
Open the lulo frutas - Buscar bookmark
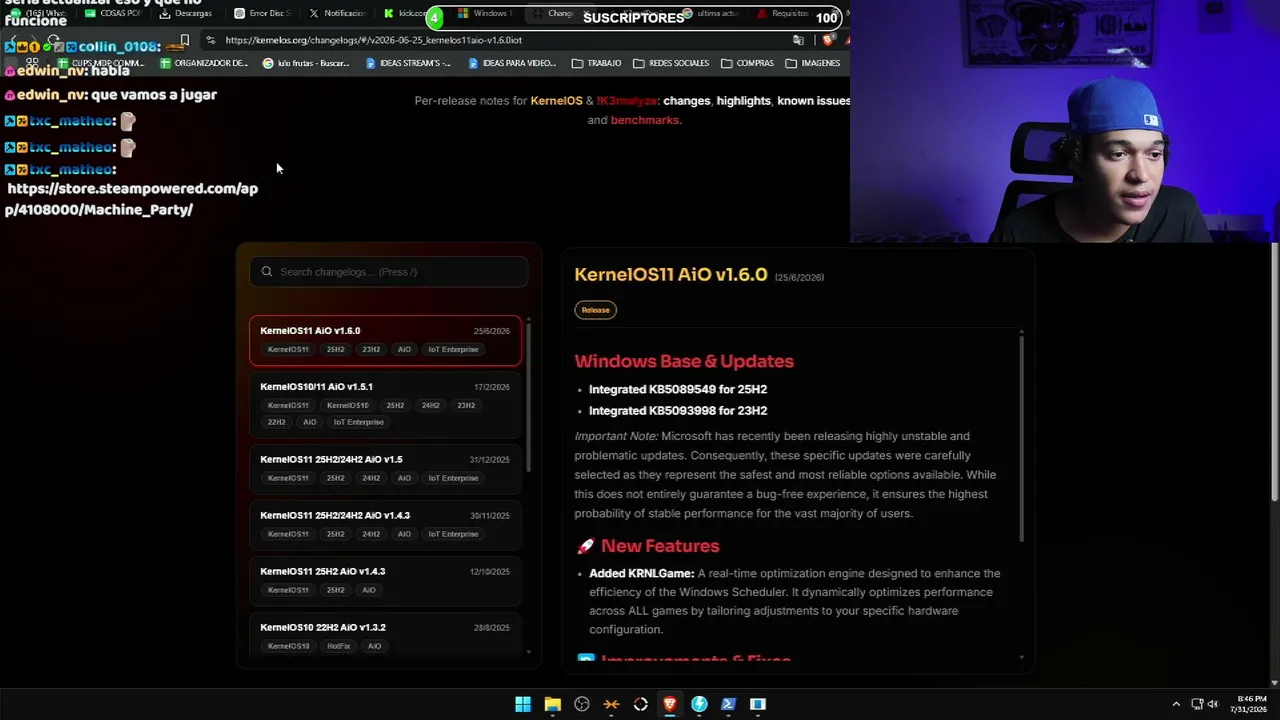click(x=305, y=63)
